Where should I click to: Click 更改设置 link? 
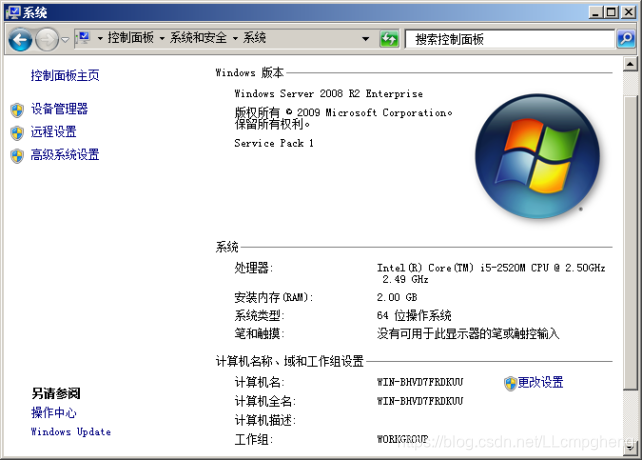(x=540, y=383)
